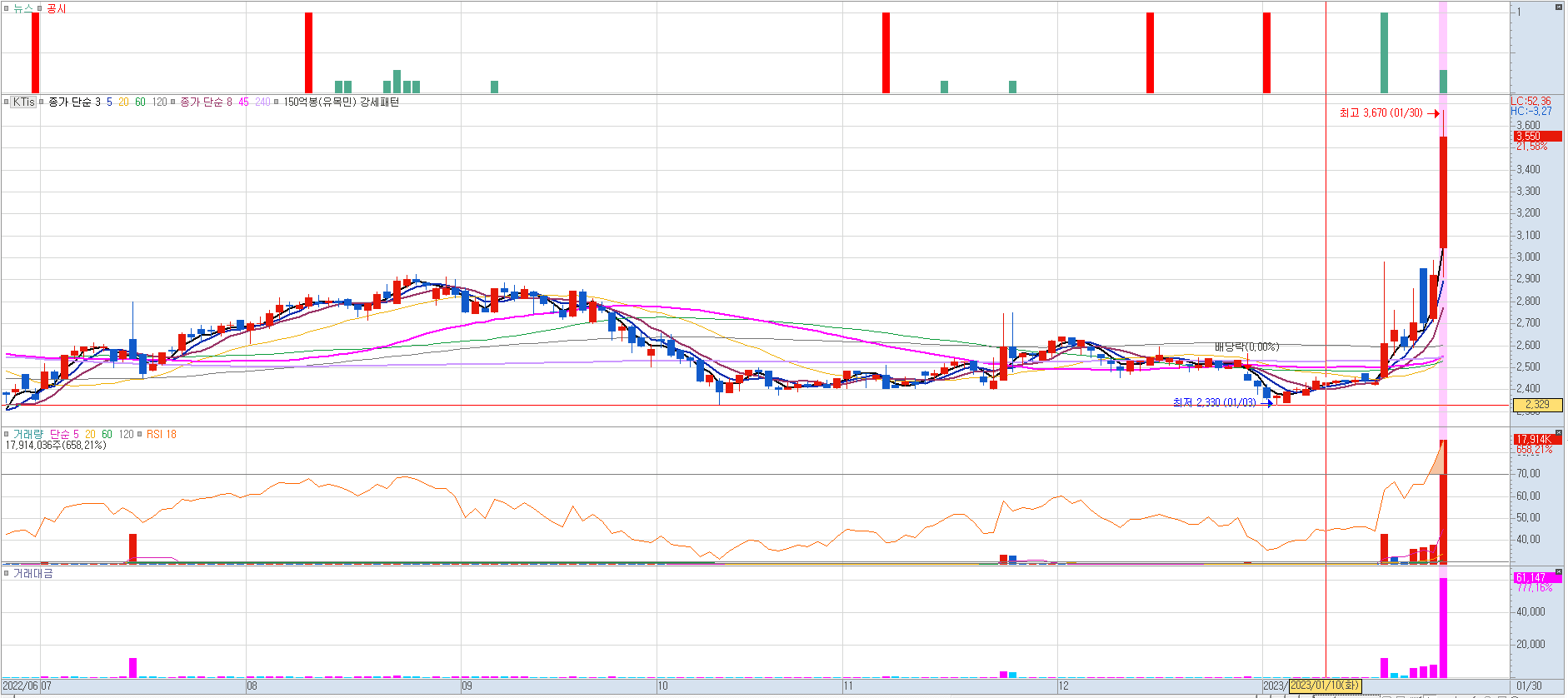Select the 뉴스 indicator label

pyautogui.click(x=22, y=8)
